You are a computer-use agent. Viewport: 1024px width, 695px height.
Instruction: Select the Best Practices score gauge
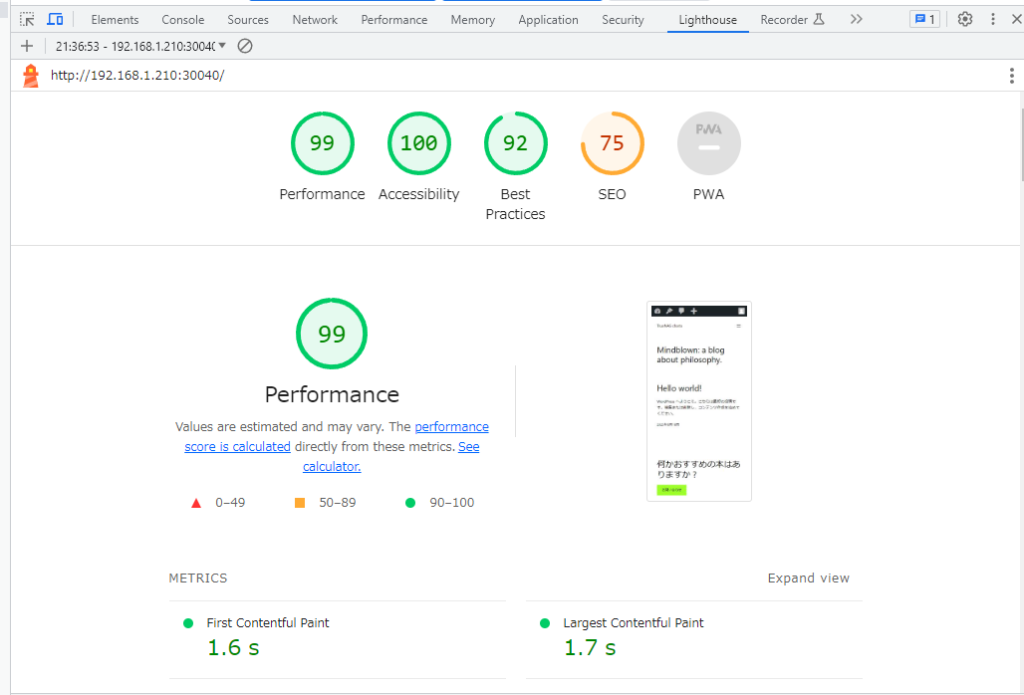pyautogui.click(x=515, y=143)
